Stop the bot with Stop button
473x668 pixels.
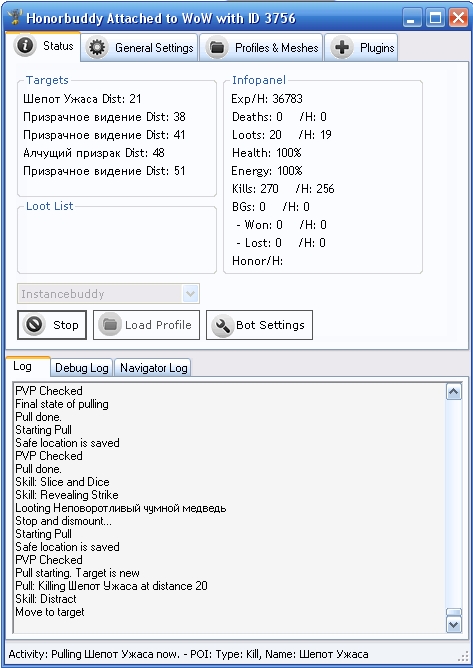52,325
